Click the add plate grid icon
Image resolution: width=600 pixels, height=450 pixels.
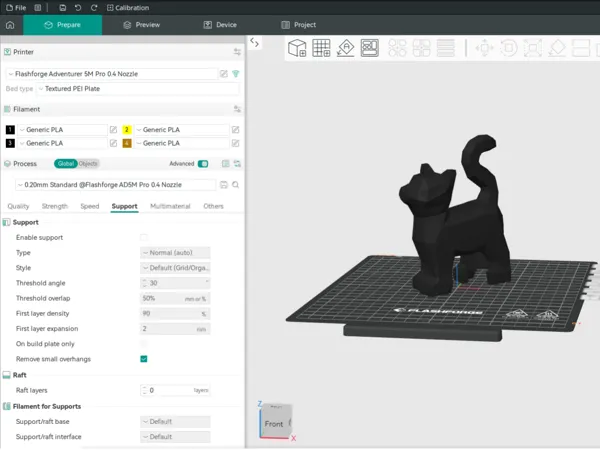click(321, 48)
